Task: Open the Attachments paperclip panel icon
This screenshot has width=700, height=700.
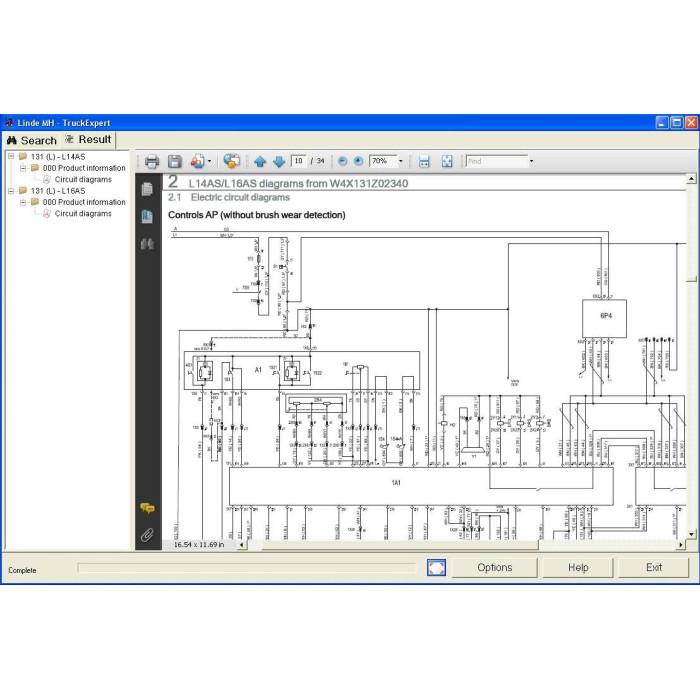Action: coord(147,535)
